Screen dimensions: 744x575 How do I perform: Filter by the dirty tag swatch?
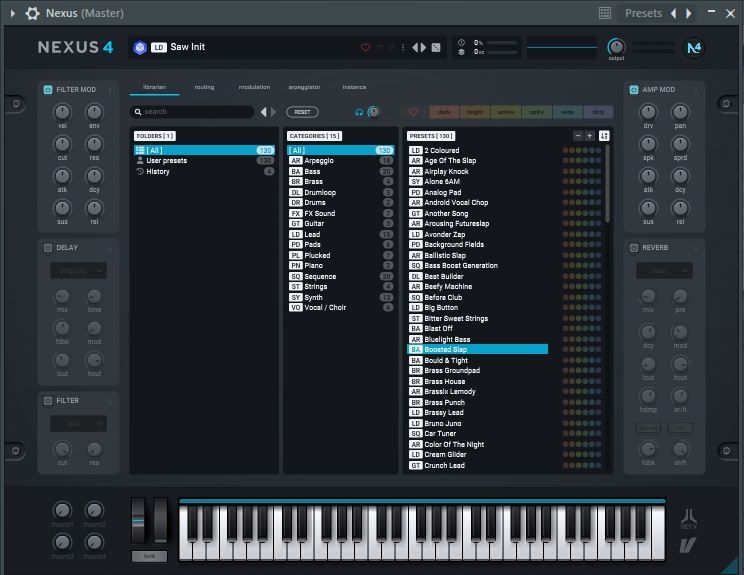pyautogui.click(x=598, y=112)
